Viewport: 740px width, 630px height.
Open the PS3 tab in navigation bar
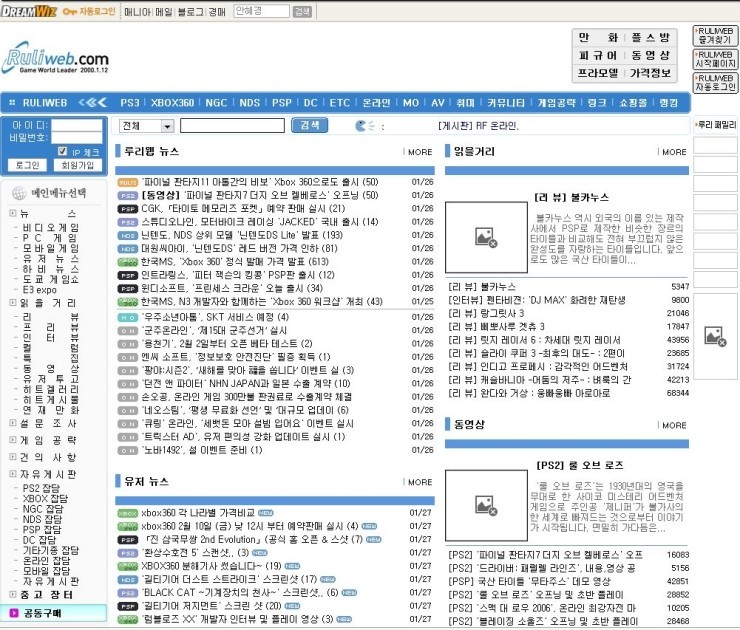tap(129, 103)
